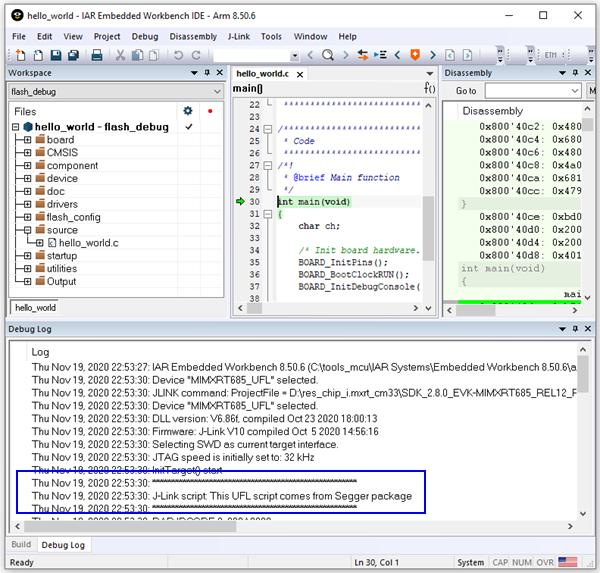Image resolution: width=600 pixels, height=573 pixels.
Task: Find previous occurrence arrow
Action: (310, 56)
